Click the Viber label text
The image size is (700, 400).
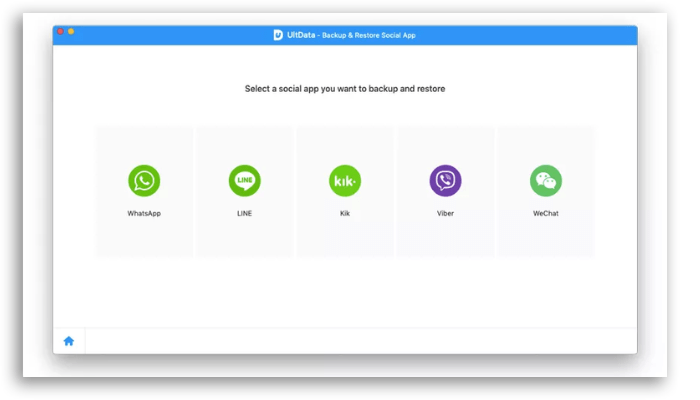445,213
